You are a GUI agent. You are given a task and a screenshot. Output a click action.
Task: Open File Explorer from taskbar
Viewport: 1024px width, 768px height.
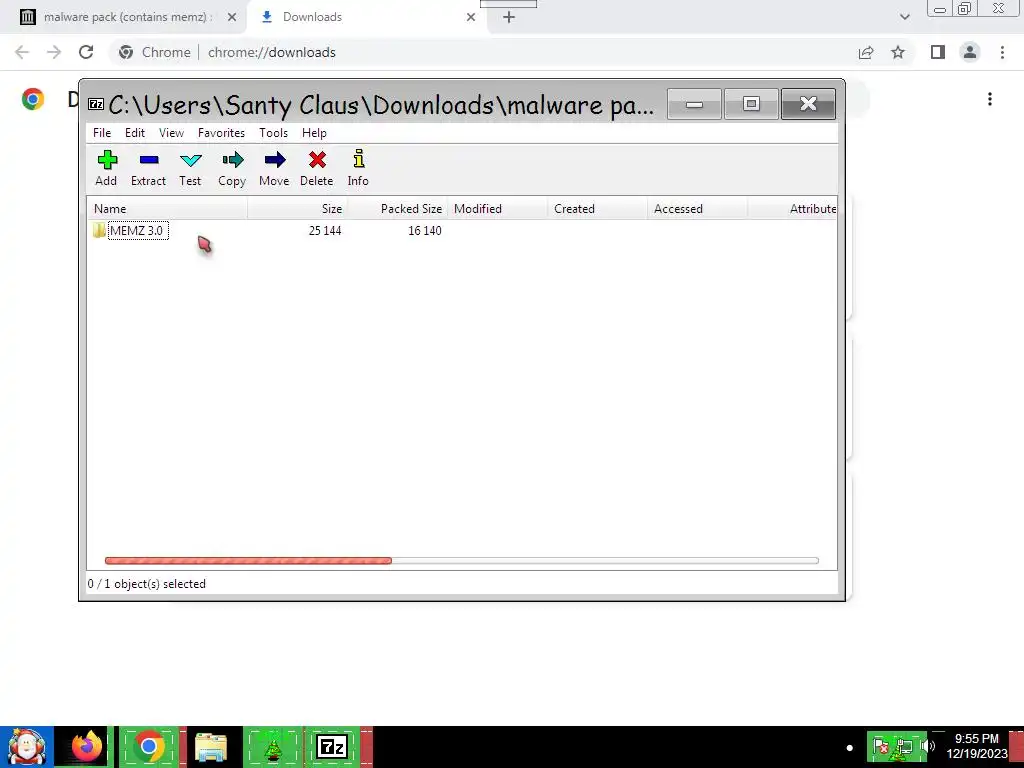pyautogui.click(x=210, y=747)
